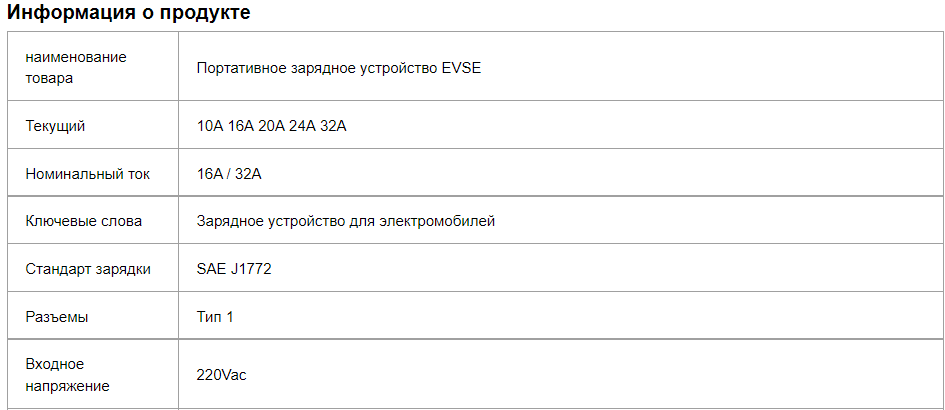Click the "220Vac" voltage value

[x=221, y=375]
